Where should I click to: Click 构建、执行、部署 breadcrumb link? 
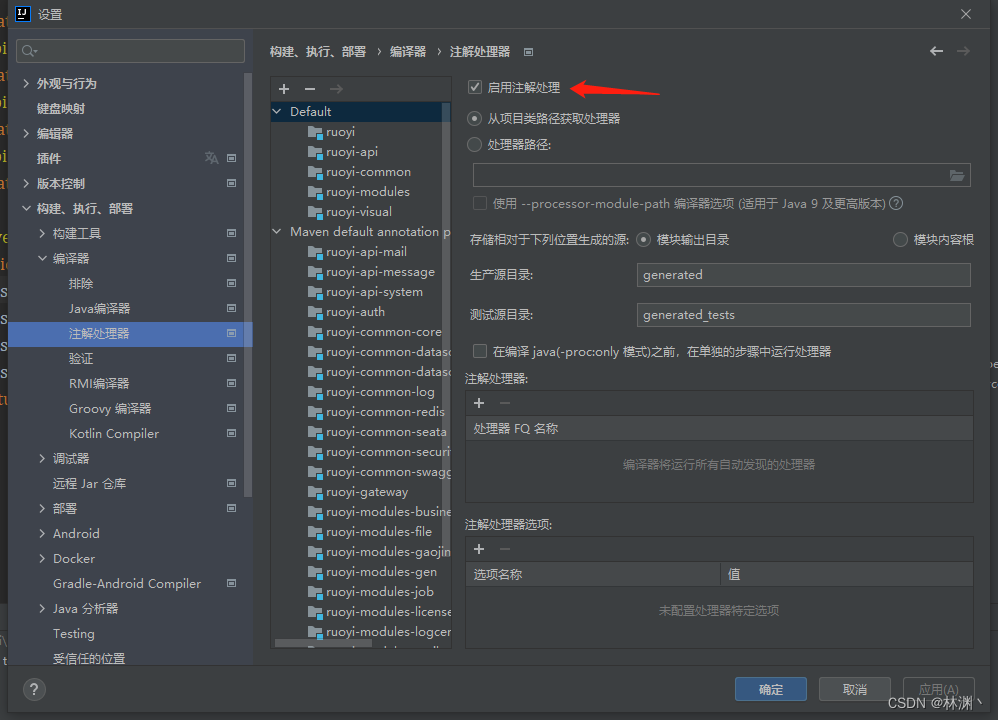[318, 52]
